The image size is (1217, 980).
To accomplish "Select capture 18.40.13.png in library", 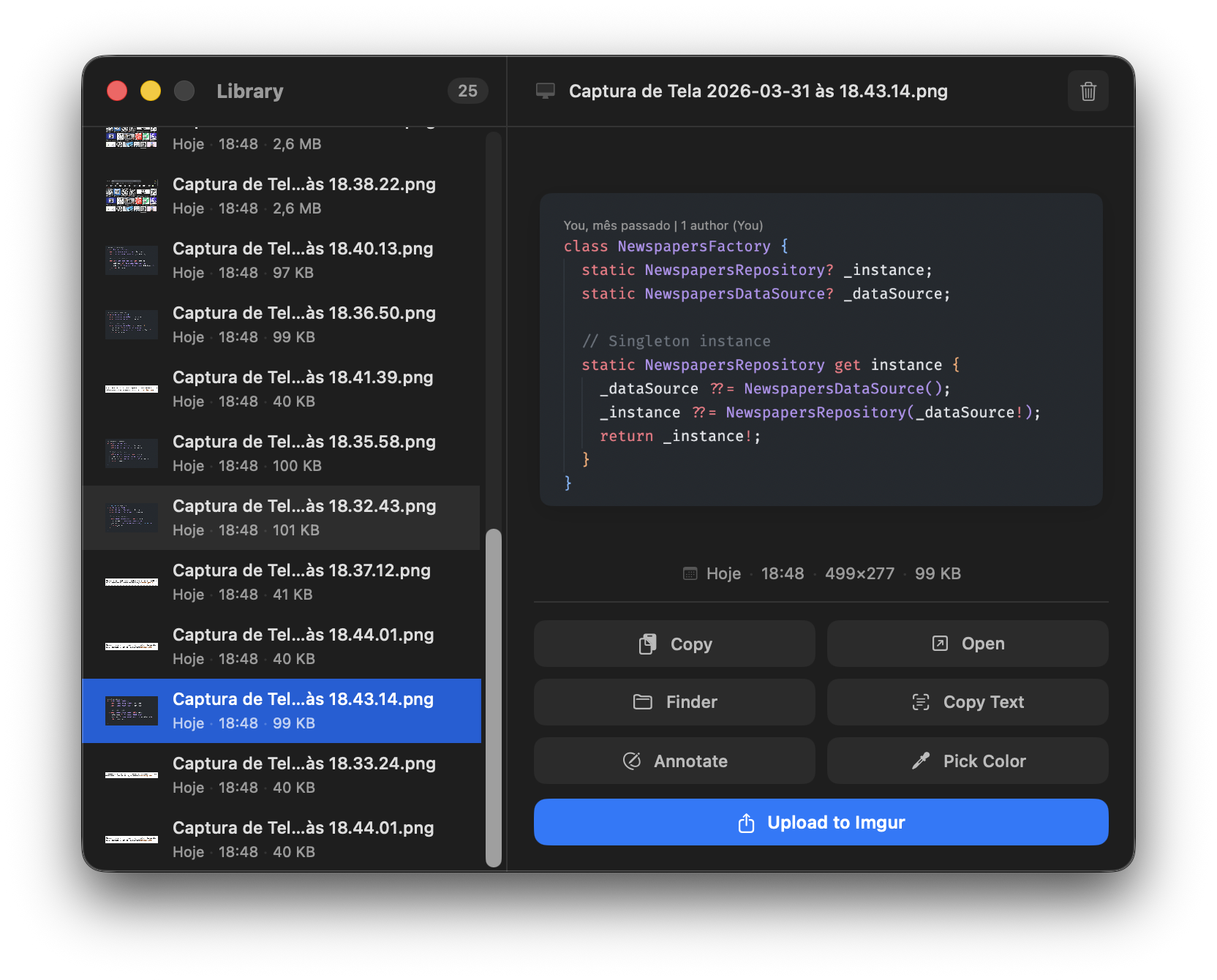I will (x=282, y=260).
